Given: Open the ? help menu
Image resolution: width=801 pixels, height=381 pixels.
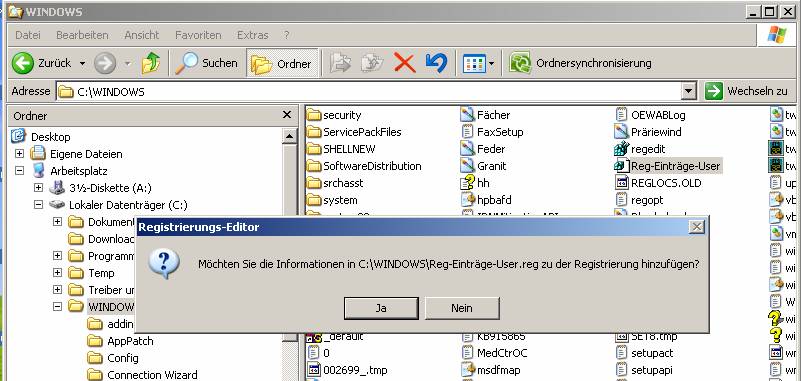Looking at the screenshot, I should pyautogui.click(x=287, y=35).
